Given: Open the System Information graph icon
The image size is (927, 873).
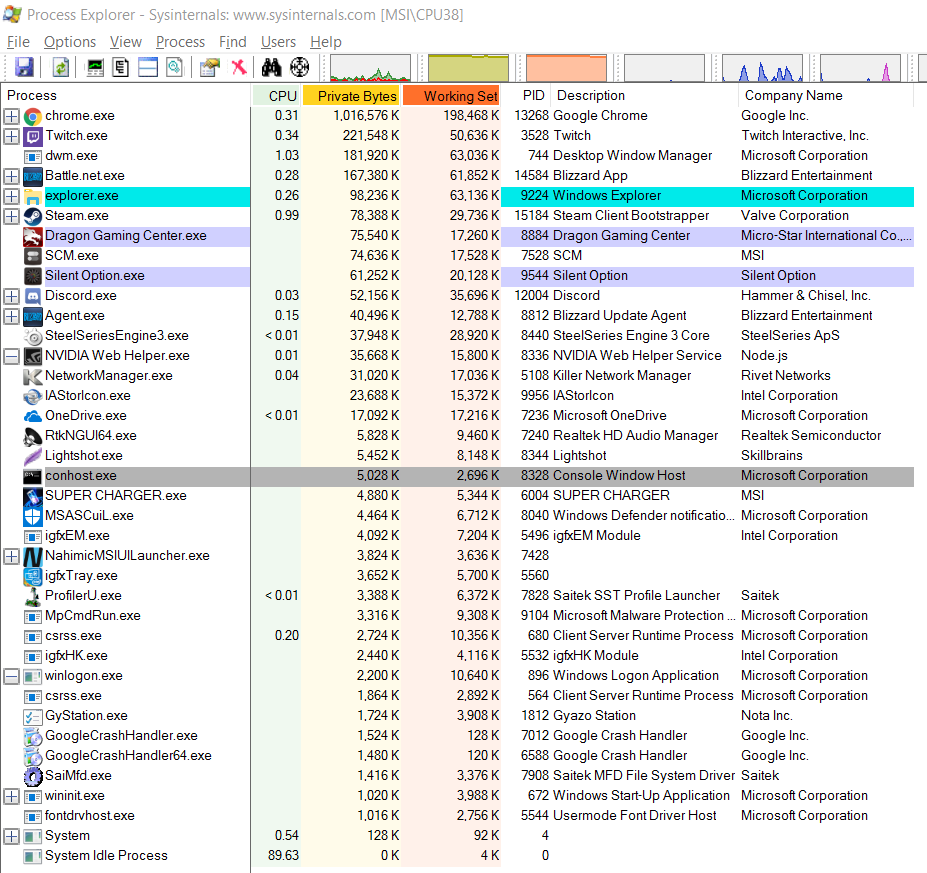Looking at the screenshot, I should 95,67.
